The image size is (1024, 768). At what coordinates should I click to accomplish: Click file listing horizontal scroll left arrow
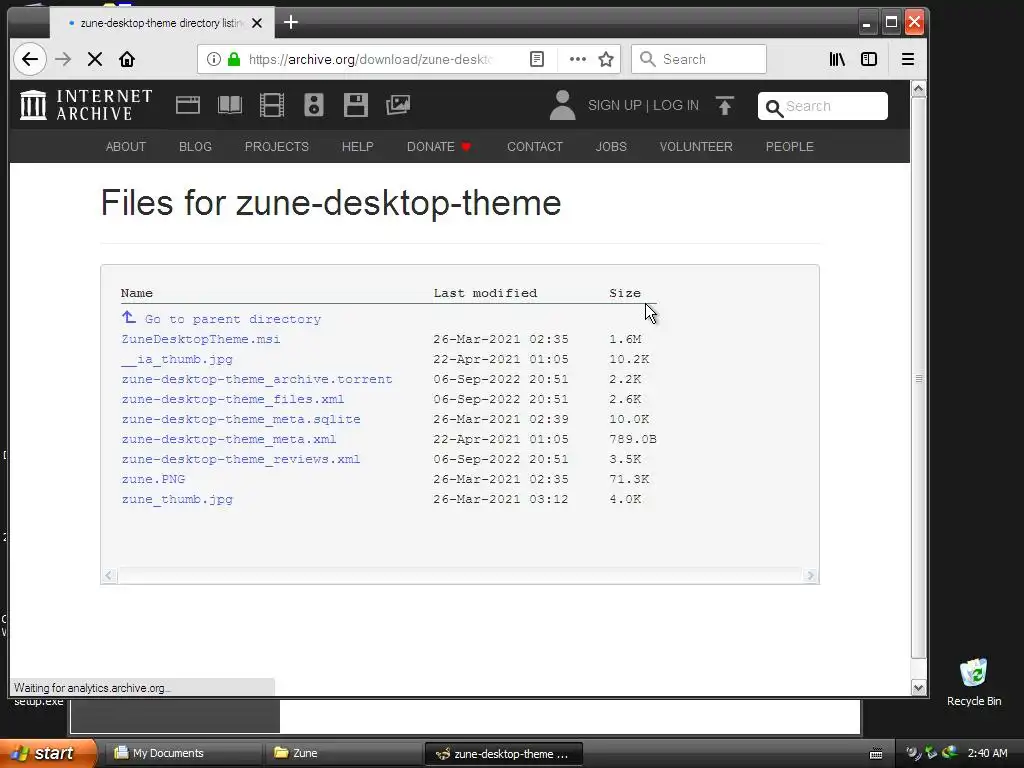pyautogui.click(x=109, y=575)
